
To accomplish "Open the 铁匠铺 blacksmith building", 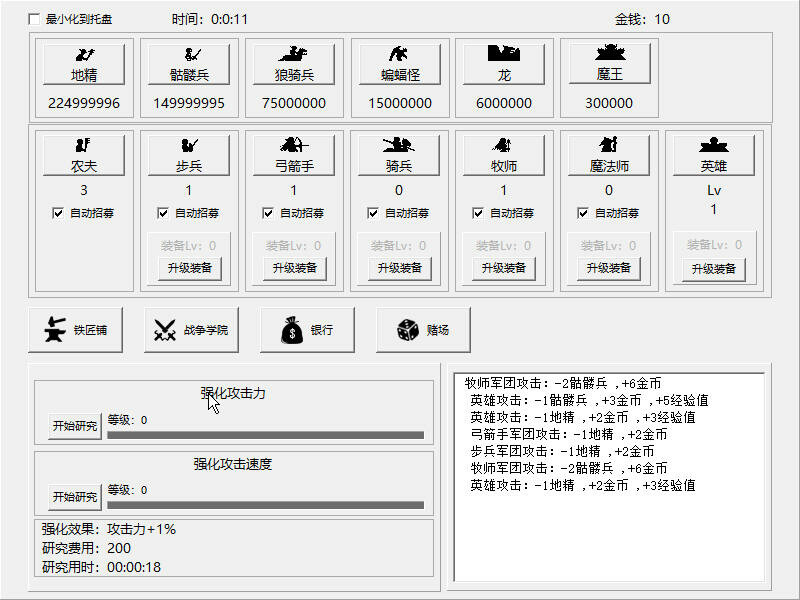I will point(74,331).
